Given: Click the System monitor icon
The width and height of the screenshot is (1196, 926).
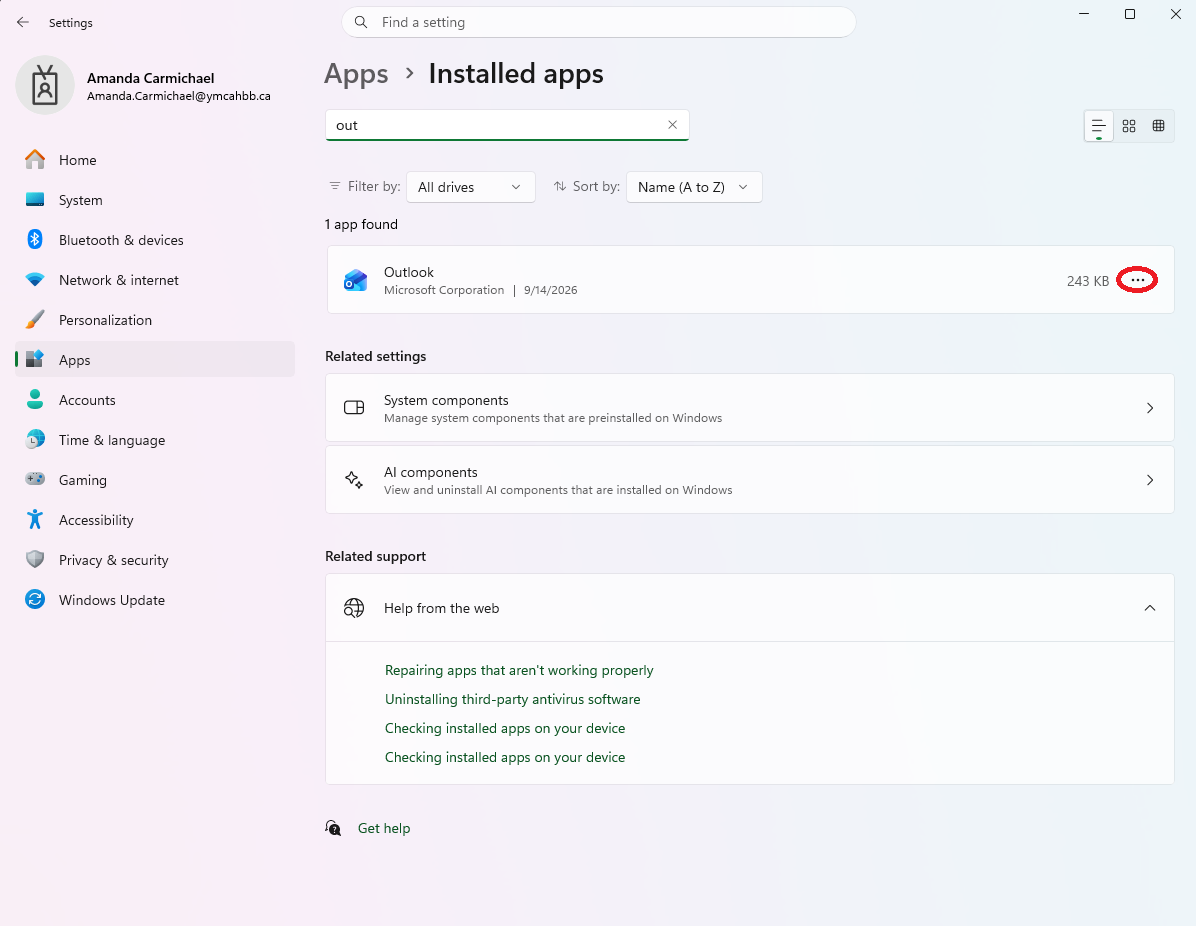Looking at the screenshot, I should pos(35,200).
